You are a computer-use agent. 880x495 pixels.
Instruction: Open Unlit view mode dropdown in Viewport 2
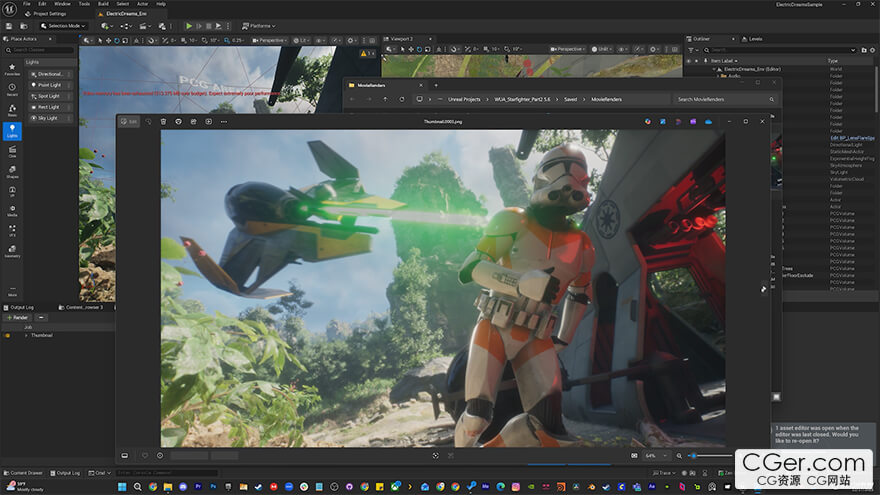coord(602,49)
